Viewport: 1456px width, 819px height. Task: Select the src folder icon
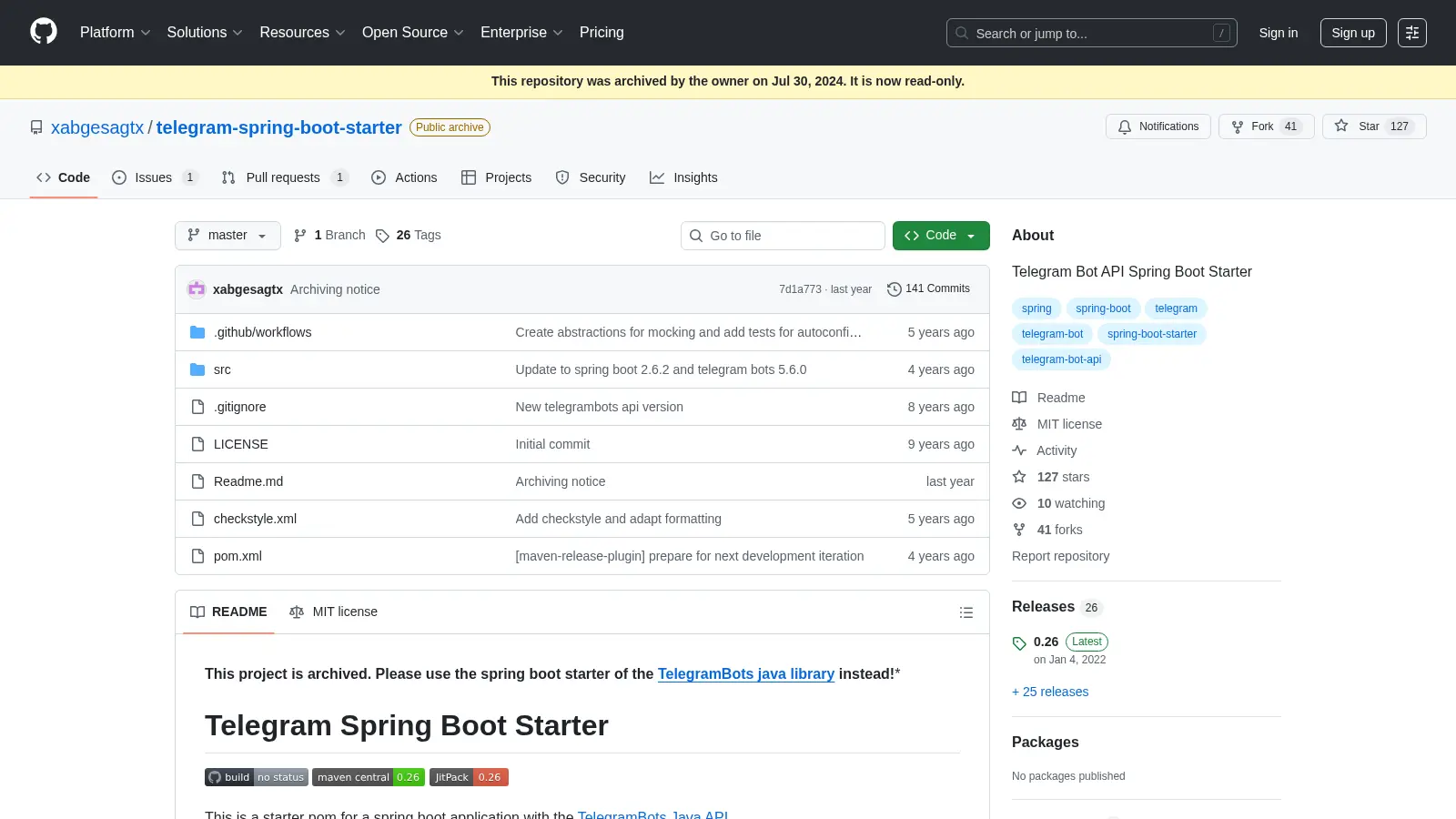coord(197,369)
